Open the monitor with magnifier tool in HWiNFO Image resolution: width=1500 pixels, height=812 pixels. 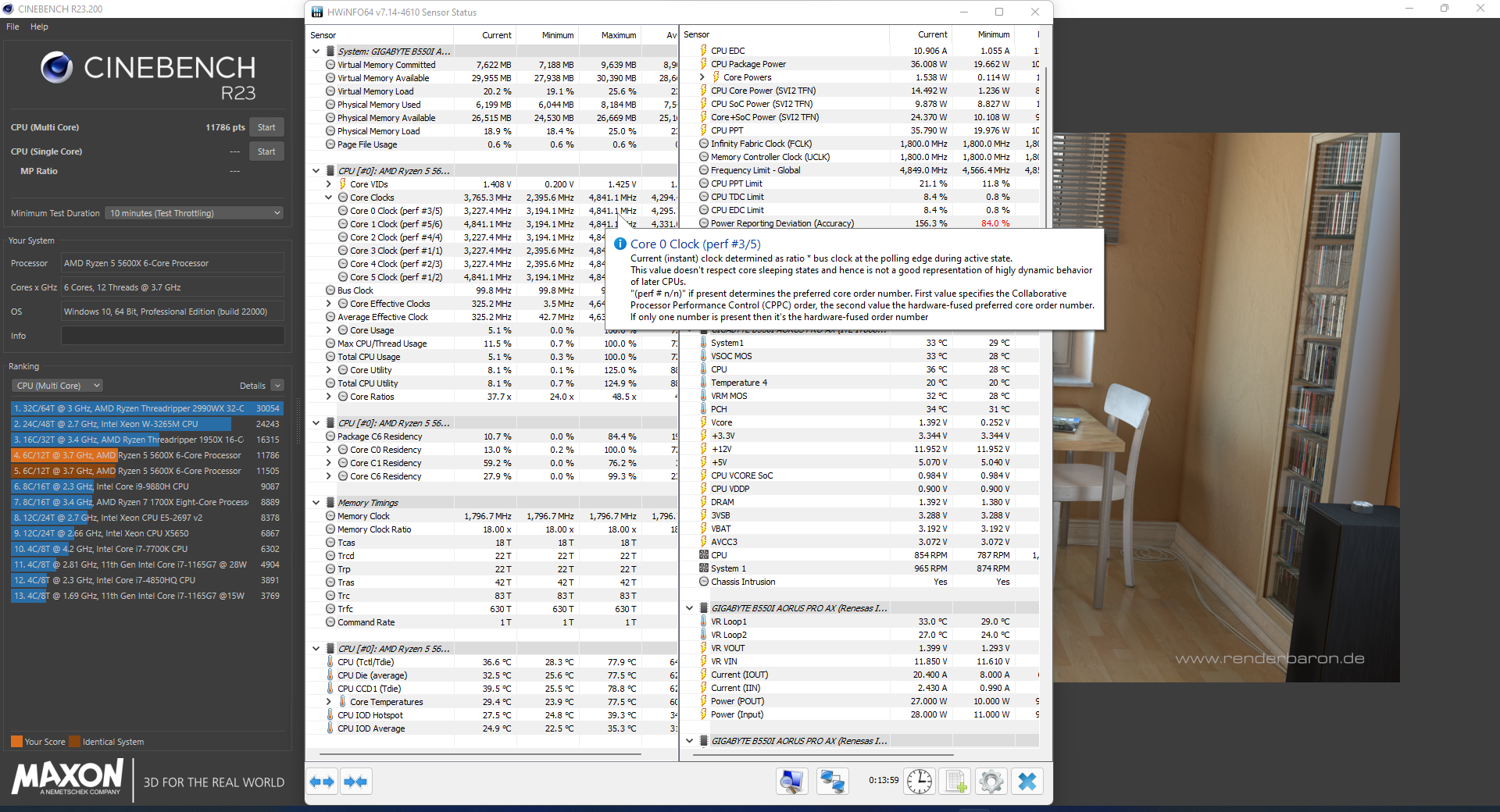click(x=791, y=782)
